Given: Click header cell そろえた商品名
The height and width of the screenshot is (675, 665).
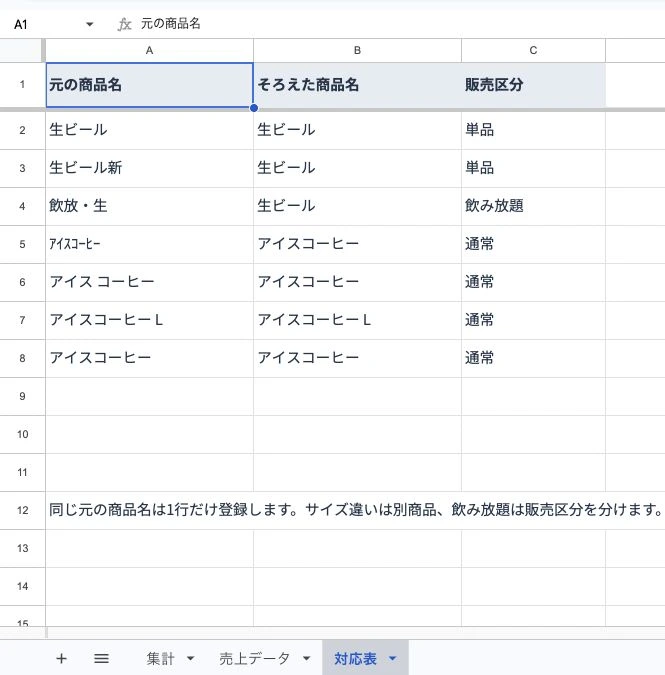Looking at the screenshot, I should coord(357,85).
